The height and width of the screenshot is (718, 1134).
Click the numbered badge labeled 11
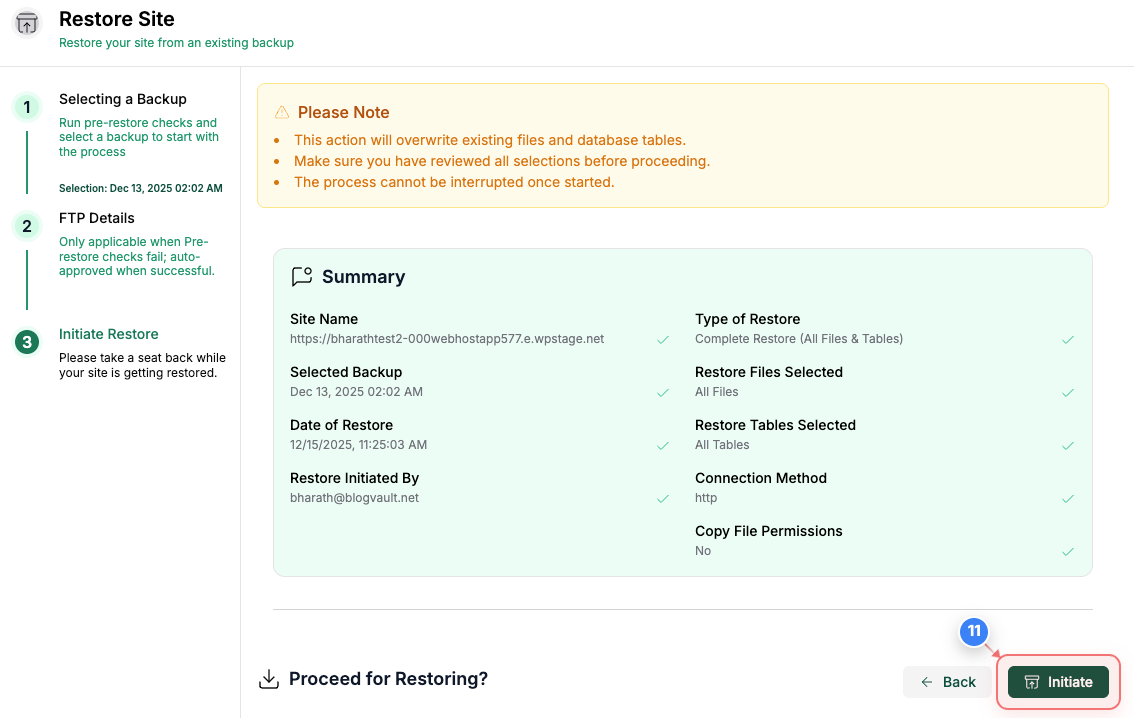[973, 632]
